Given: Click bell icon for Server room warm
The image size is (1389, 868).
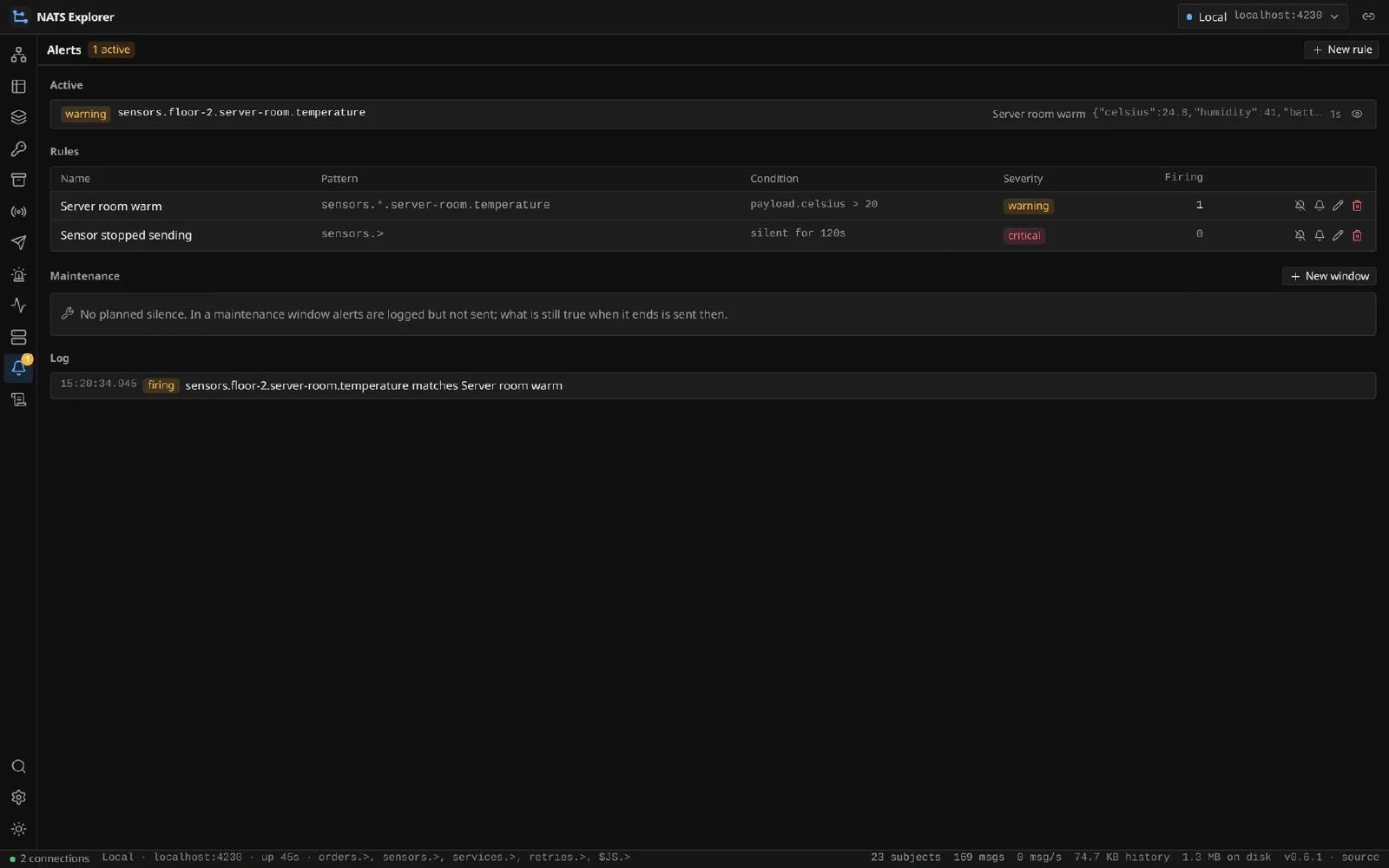Looking at the screenshot, I should 1319,206.
